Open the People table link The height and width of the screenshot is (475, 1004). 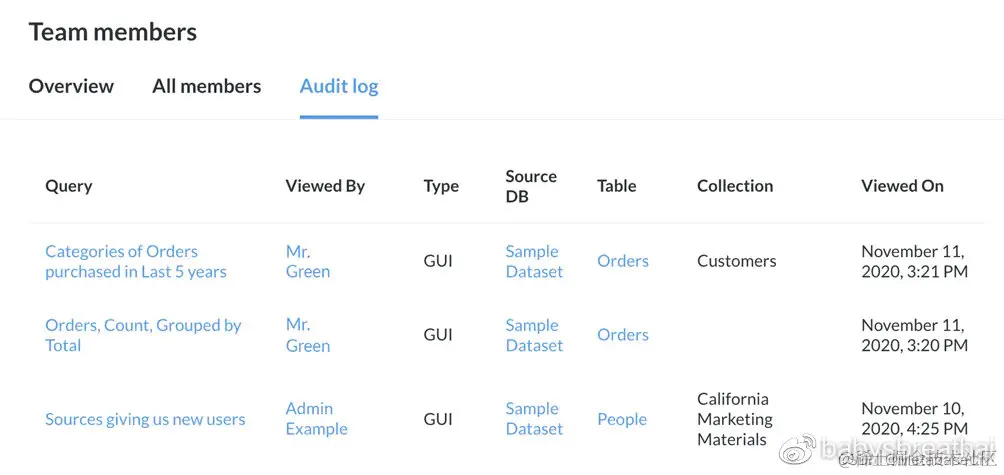tap(622, 419)
